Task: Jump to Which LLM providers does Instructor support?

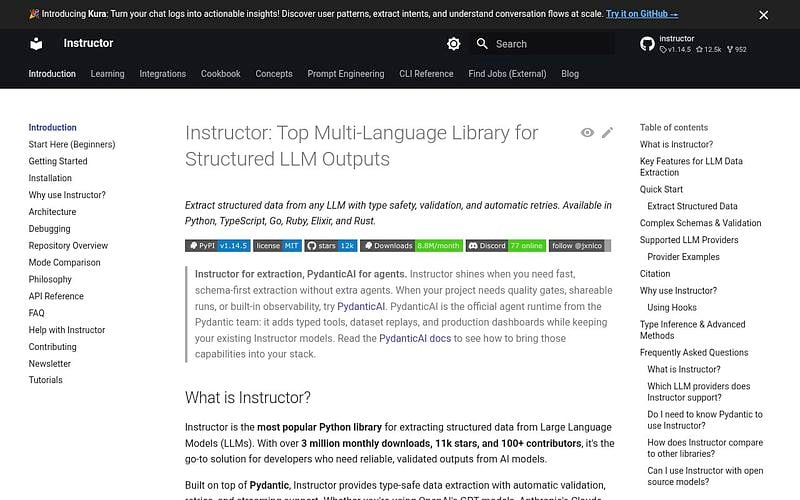Action: (698, 392)
